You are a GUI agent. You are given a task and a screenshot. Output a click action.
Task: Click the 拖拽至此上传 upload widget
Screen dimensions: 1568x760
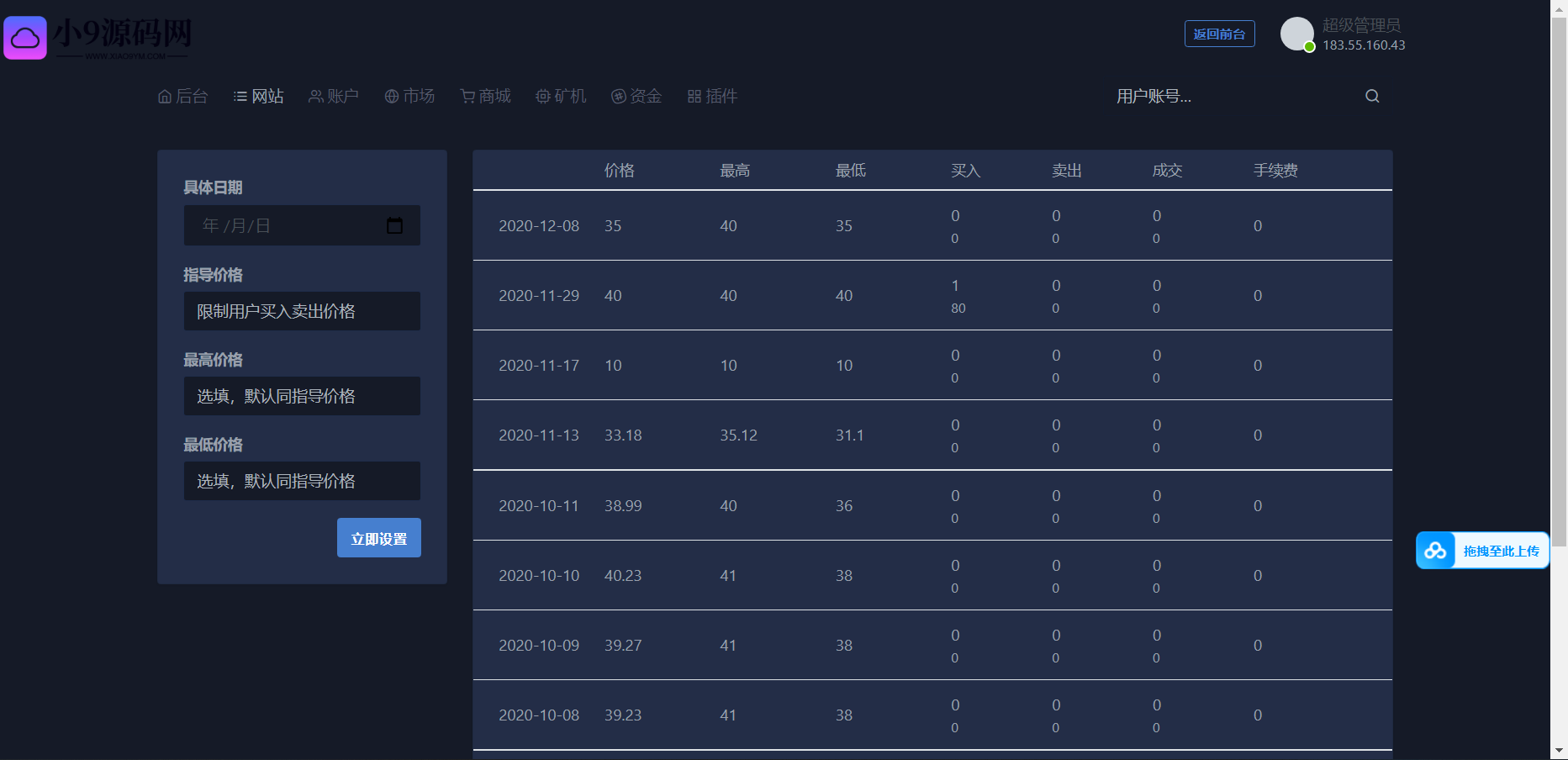click(x=1482, y=551)
